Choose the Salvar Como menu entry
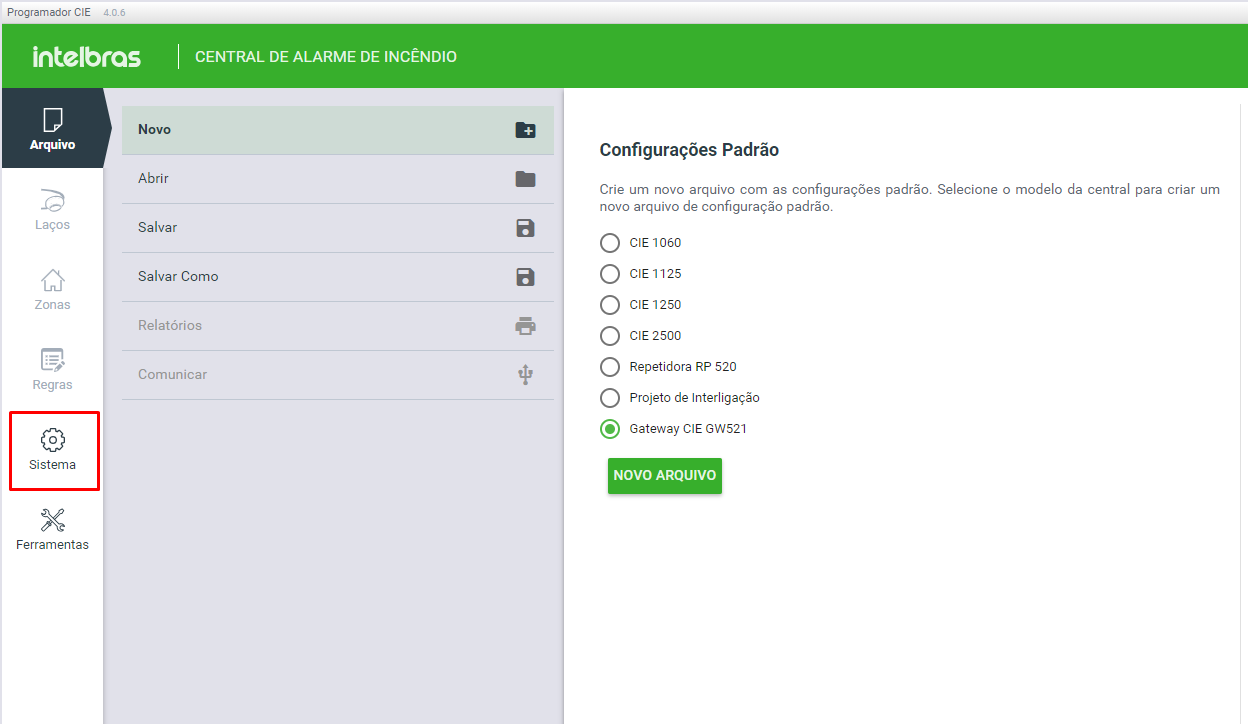Screen dimensions: 1248x724 pos(338,277)
